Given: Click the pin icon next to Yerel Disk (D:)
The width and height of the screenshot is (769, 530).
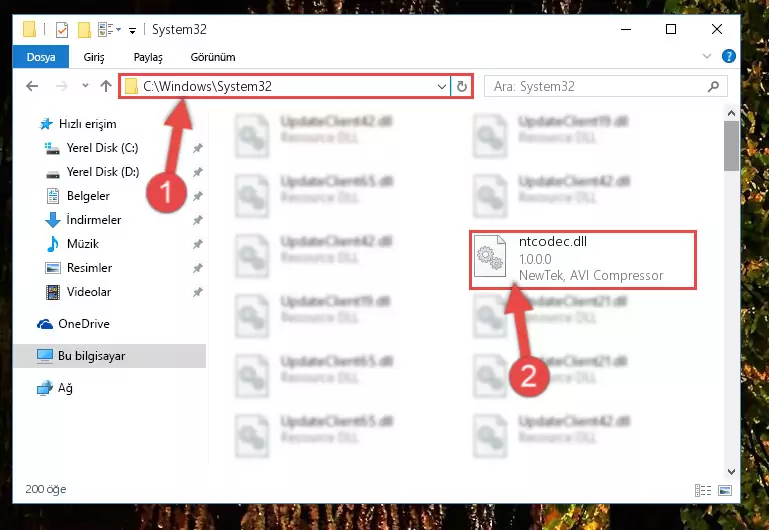Looking at the screenshot, I should [x=198, y=172].
